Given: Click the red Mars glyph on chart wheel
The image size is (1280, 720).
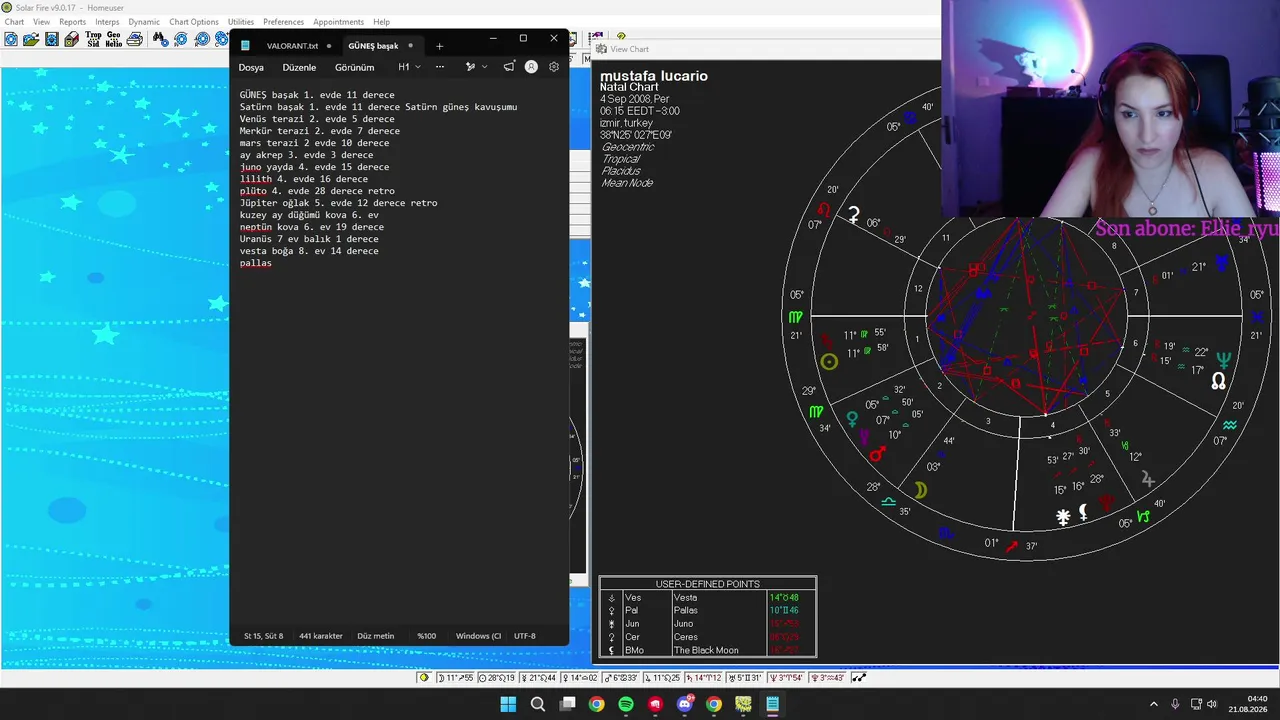Looking at the screenshot, I should 877,456.
